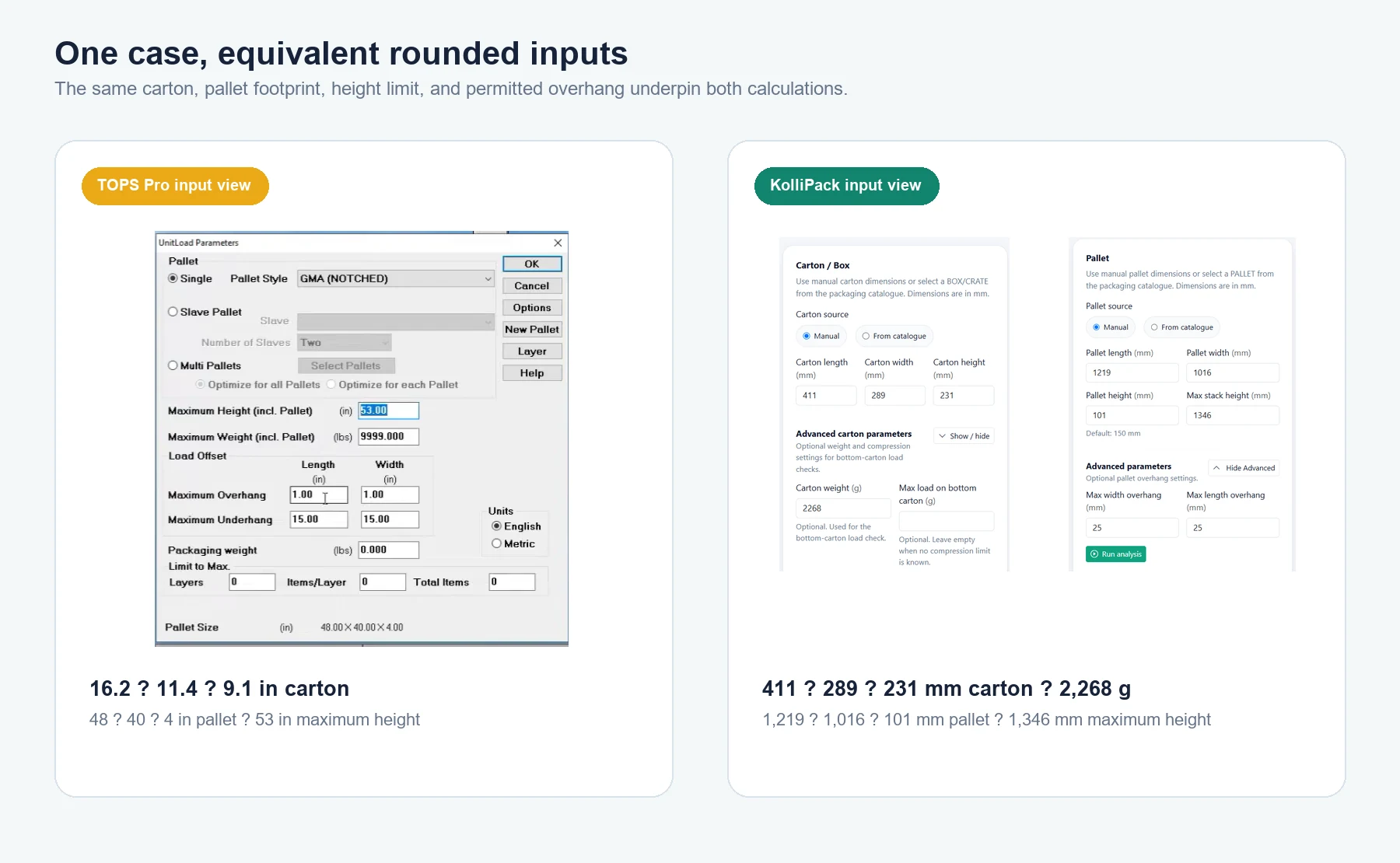Open Help in UnitLoad Parameters

pyautogui.click(x=532, y=373)
